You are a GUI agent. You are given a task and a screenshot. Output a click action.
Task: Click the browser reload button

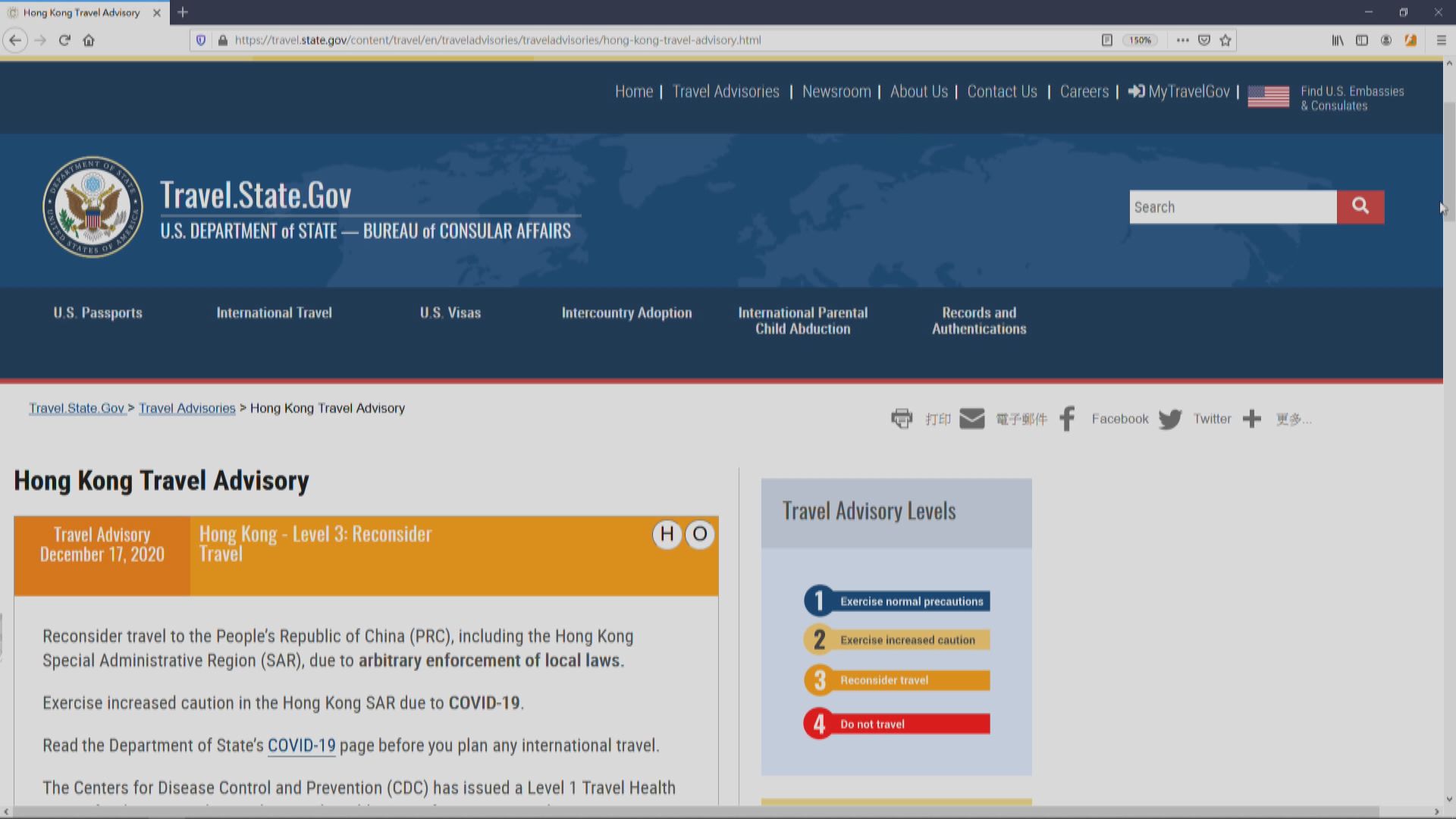pyautogui.click(x=64, y=40)
